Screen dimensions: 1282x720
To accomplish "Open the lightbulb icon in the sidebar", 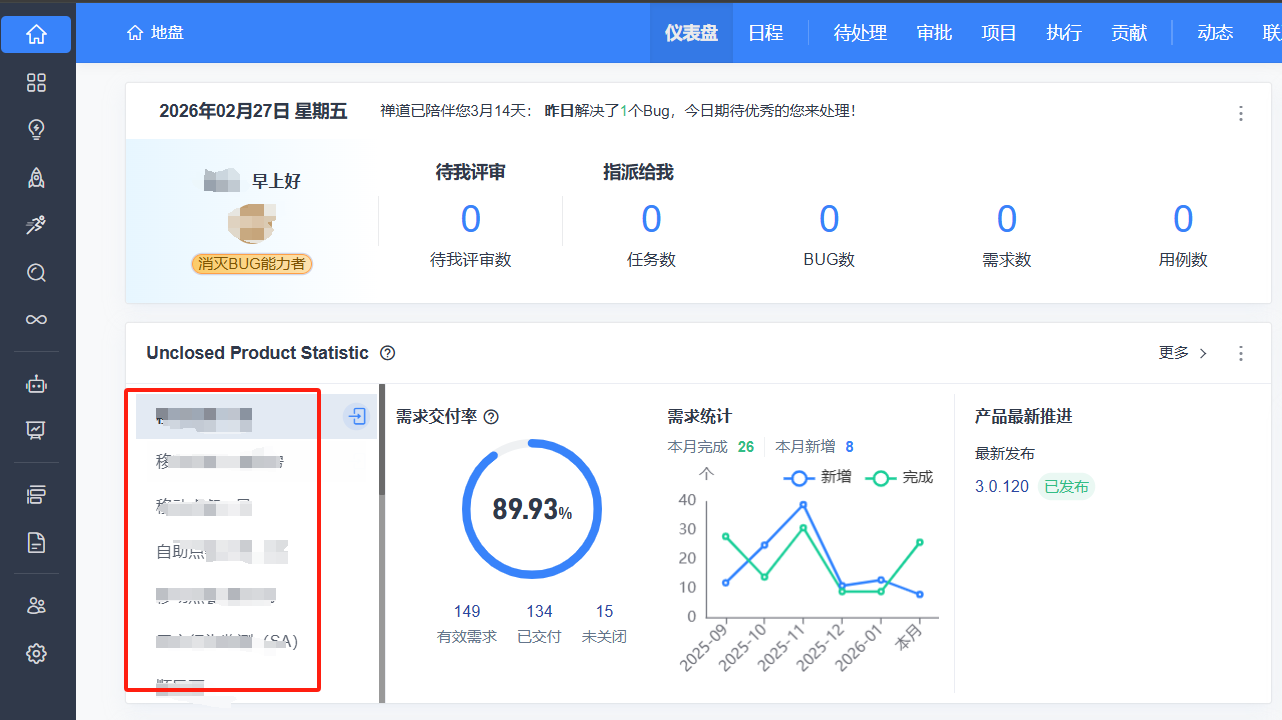I will (x=37, y=130).
